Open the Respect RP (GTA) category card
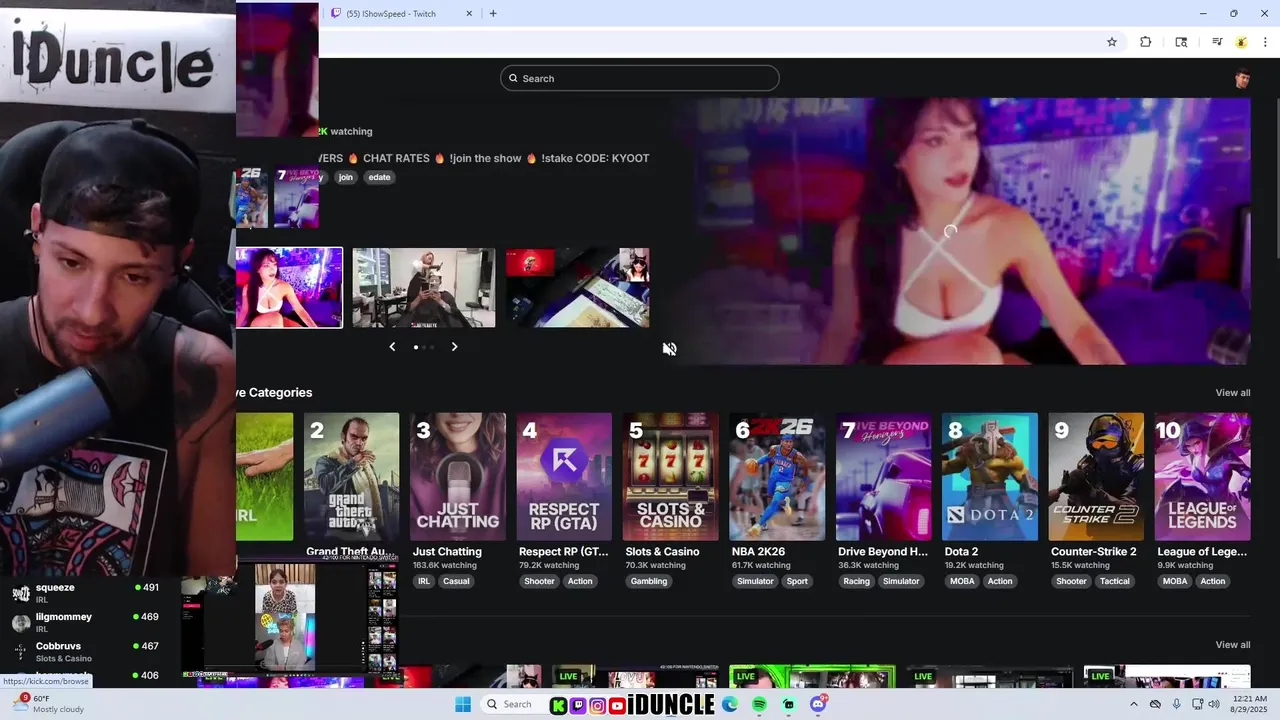The height and width of the screenshot is (720, 1280). coord(564,477)
